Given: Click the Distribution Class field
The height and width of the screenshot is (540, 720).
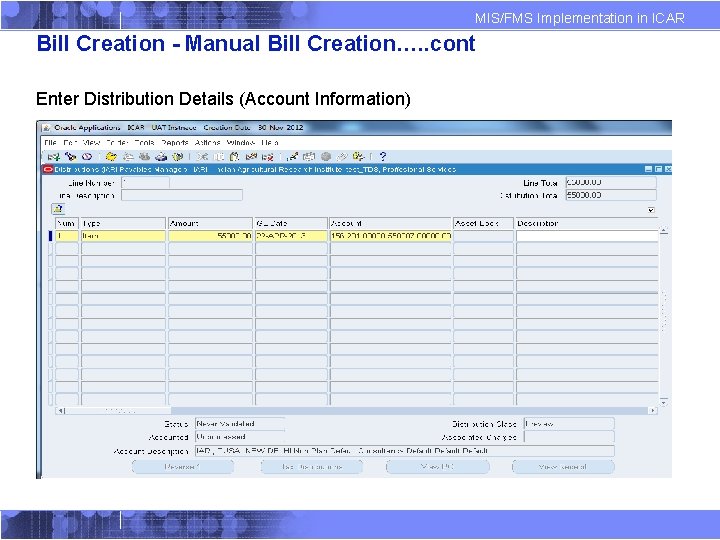Looking at the screenshot, I should pos(569,424).
